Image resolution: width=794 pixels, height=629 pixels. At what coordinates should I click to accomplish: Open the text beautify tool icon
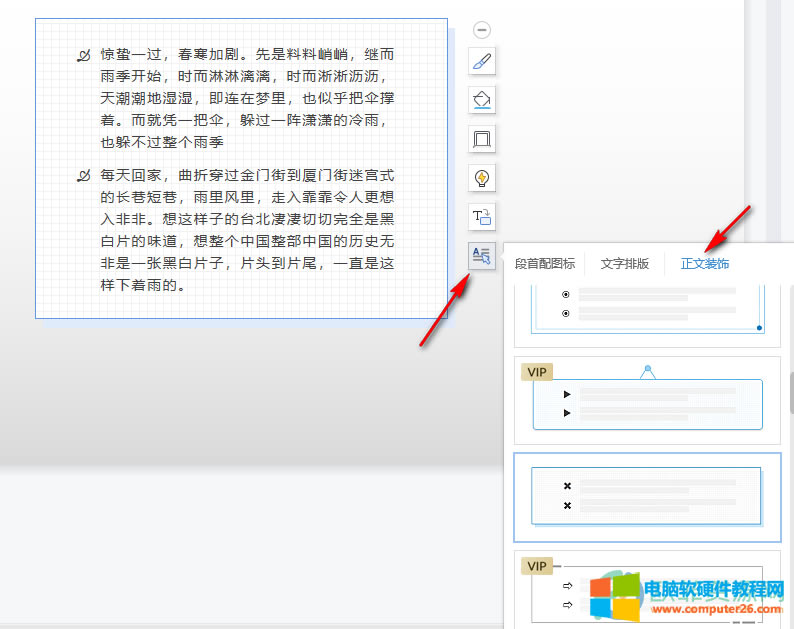(x=482, y=256)
